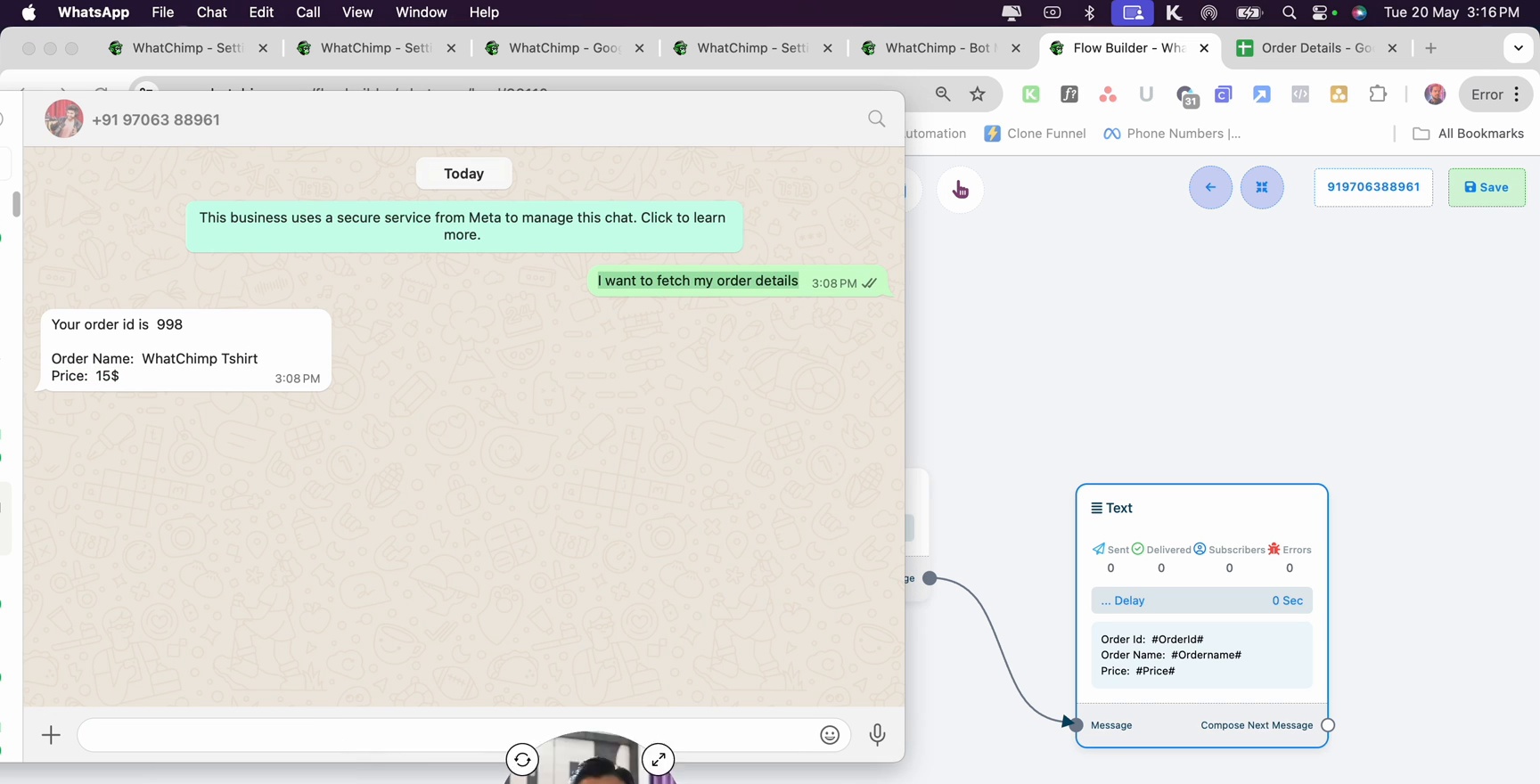Open the View menu in the menu bar

(x=357, y=12)
